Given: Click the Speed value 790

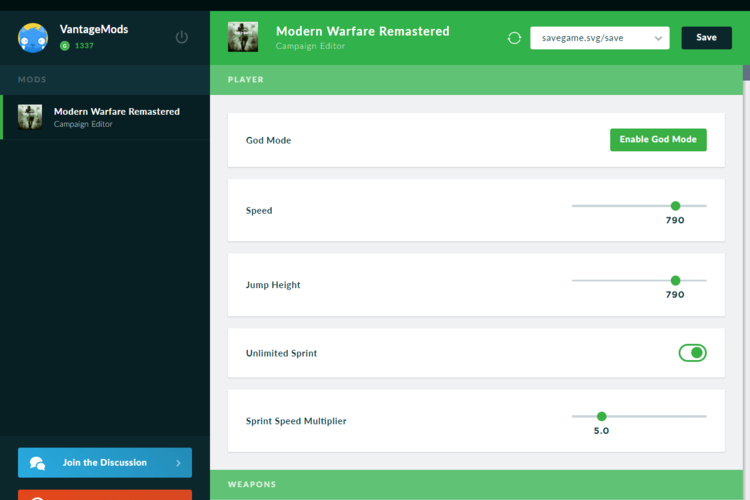Looking at the screenshot, I should [x=675, y=220].
